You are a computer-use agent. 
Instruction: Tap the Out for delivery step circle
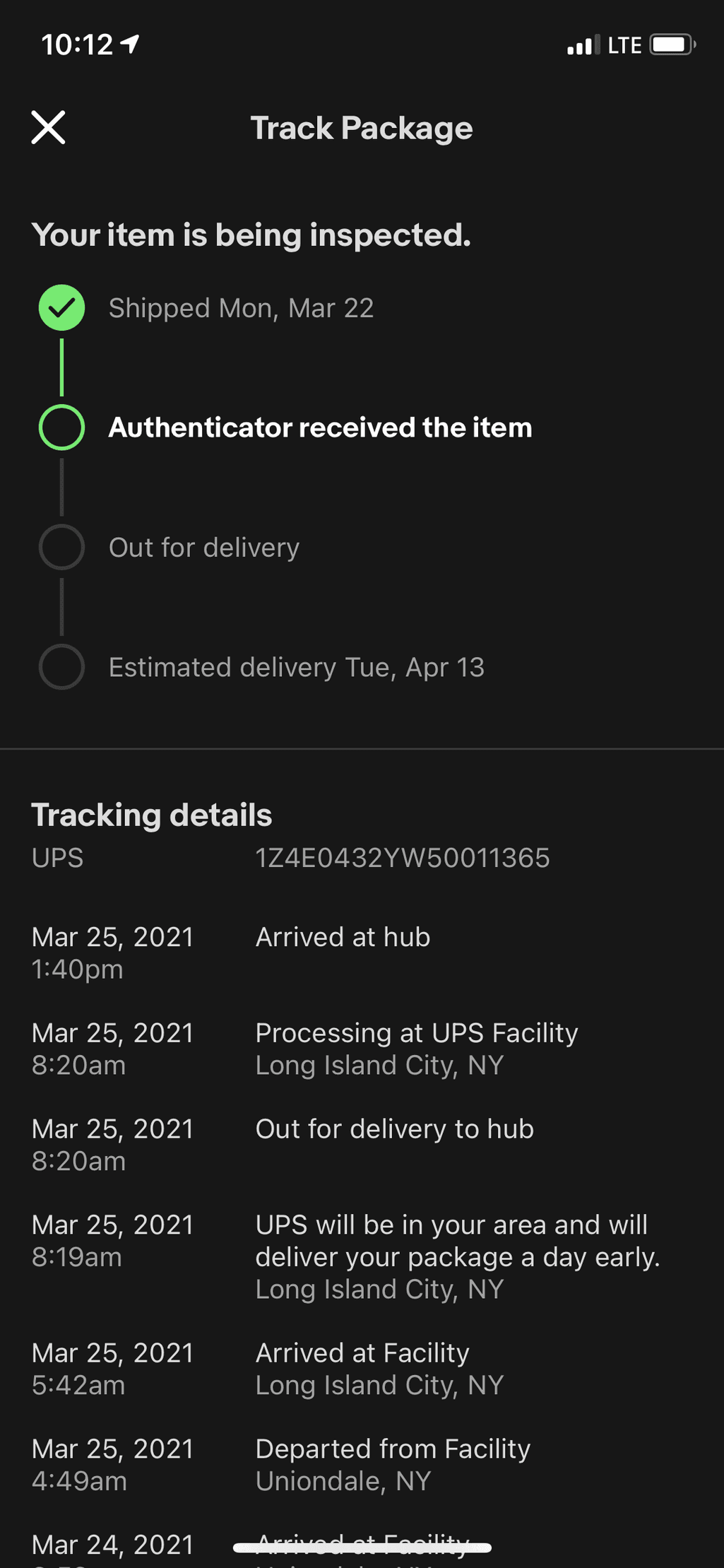[x=61, y=547]
